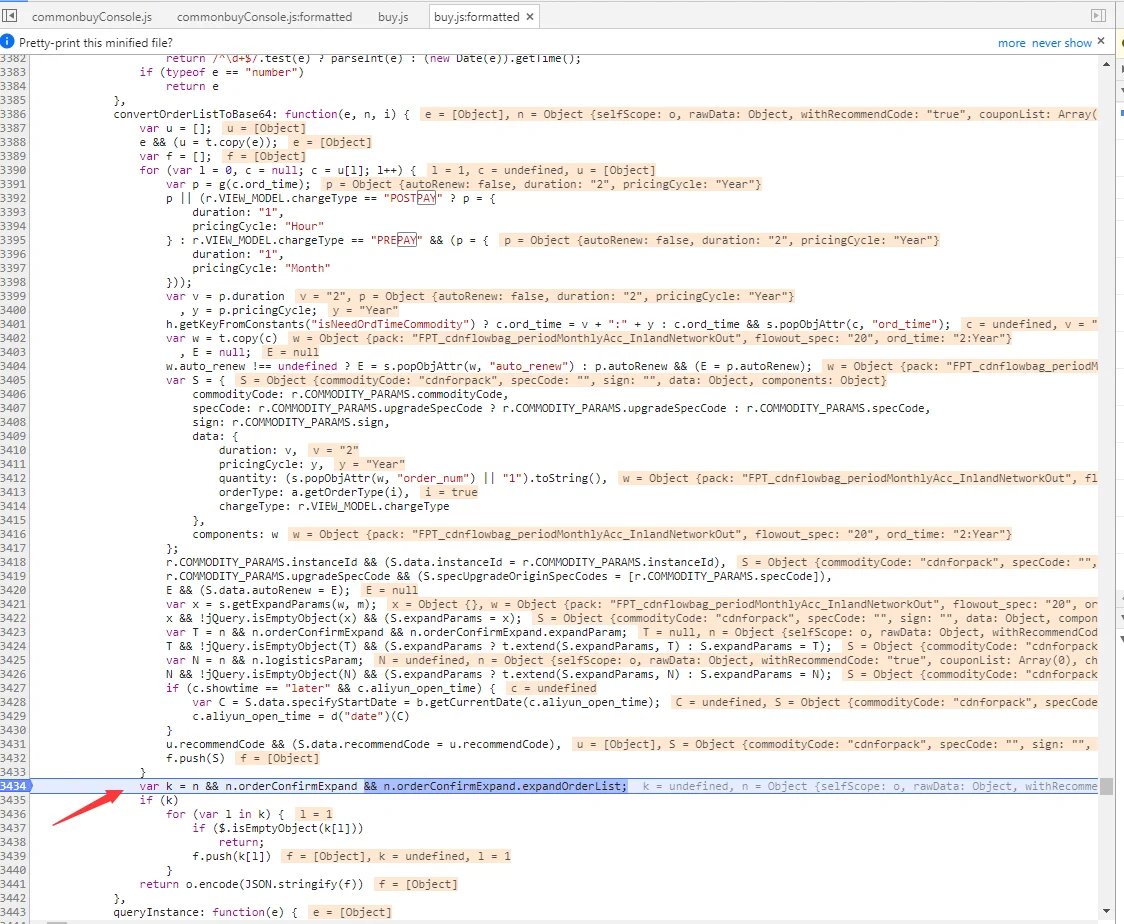This screenshot has width=1124, height=924.
Task: Click 'e = [Object]' inline value on line 3443
Action: pyautogui.click(x=352, y=913)
